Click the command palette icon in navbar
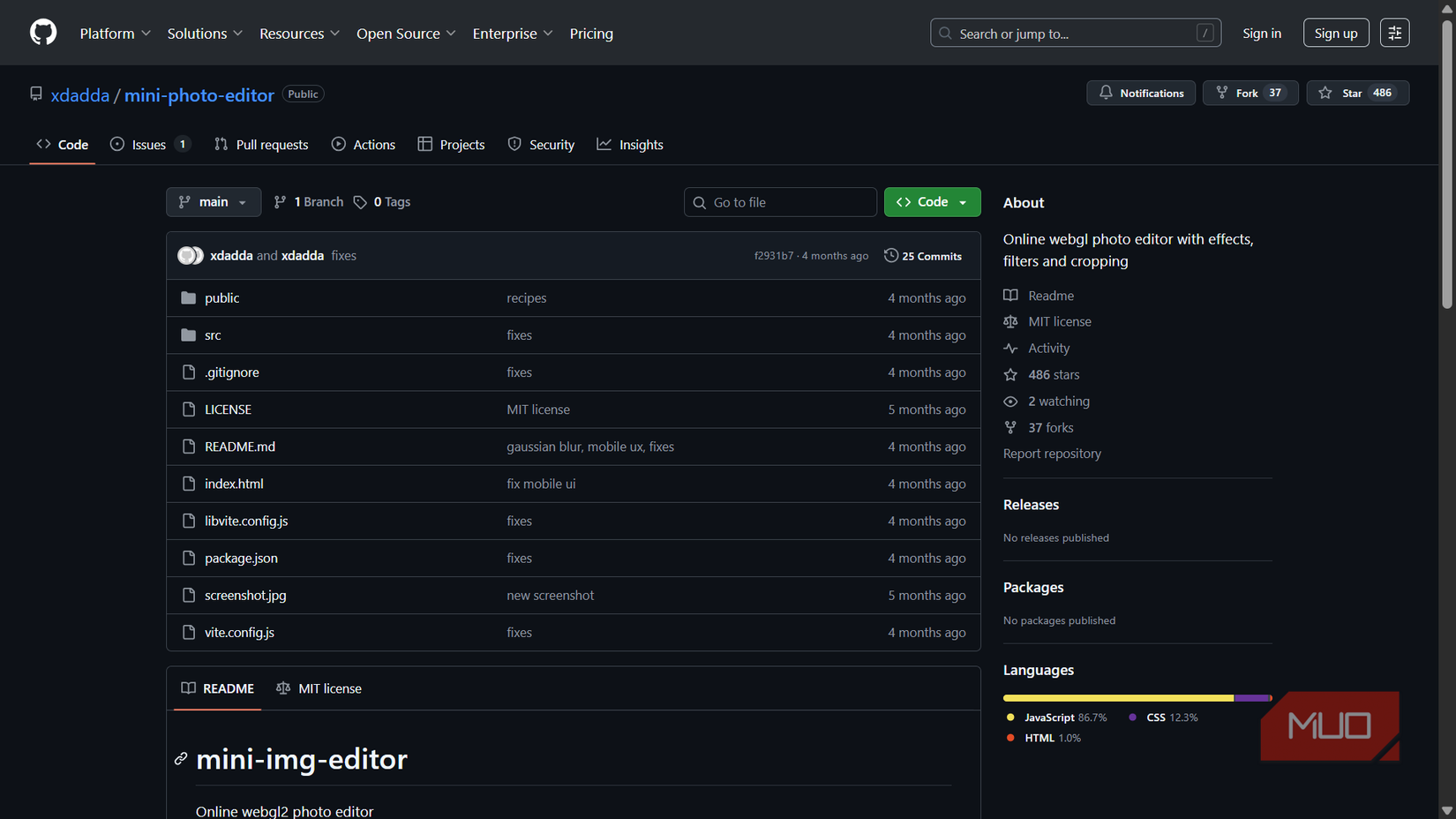The image size is (1456, 819). coord(1394,32)
